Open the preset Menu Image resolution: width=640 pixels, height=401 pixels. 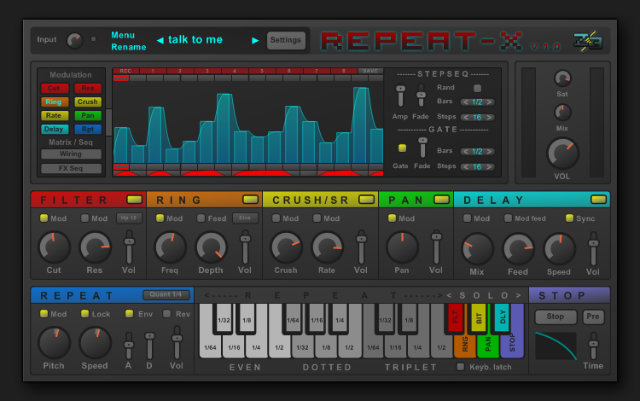[123, 35]
